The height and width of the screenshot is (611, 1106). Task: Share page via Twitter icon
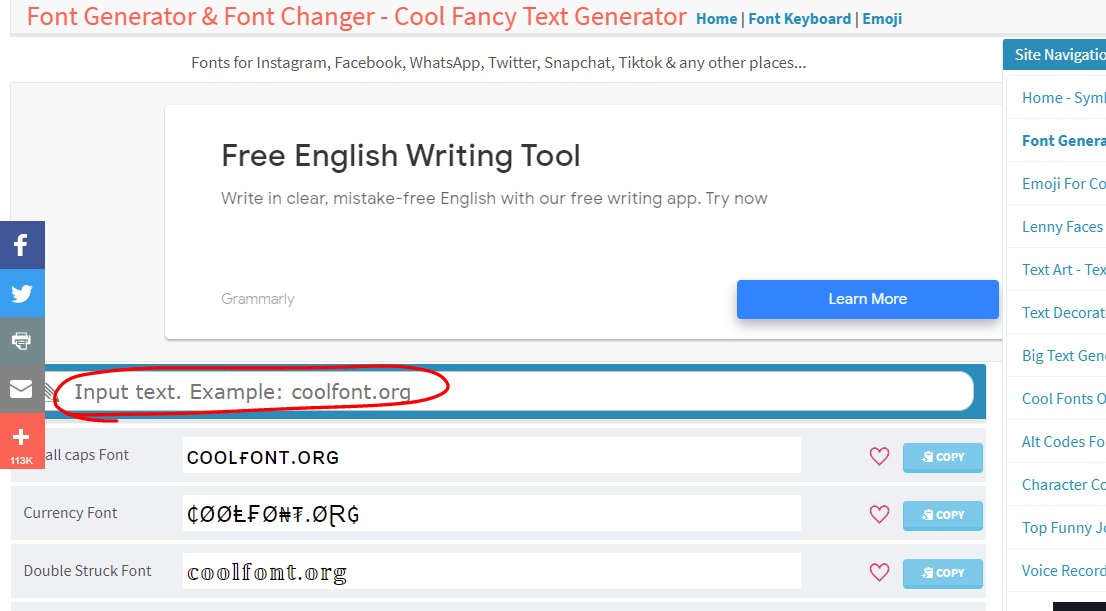point(21,293)
